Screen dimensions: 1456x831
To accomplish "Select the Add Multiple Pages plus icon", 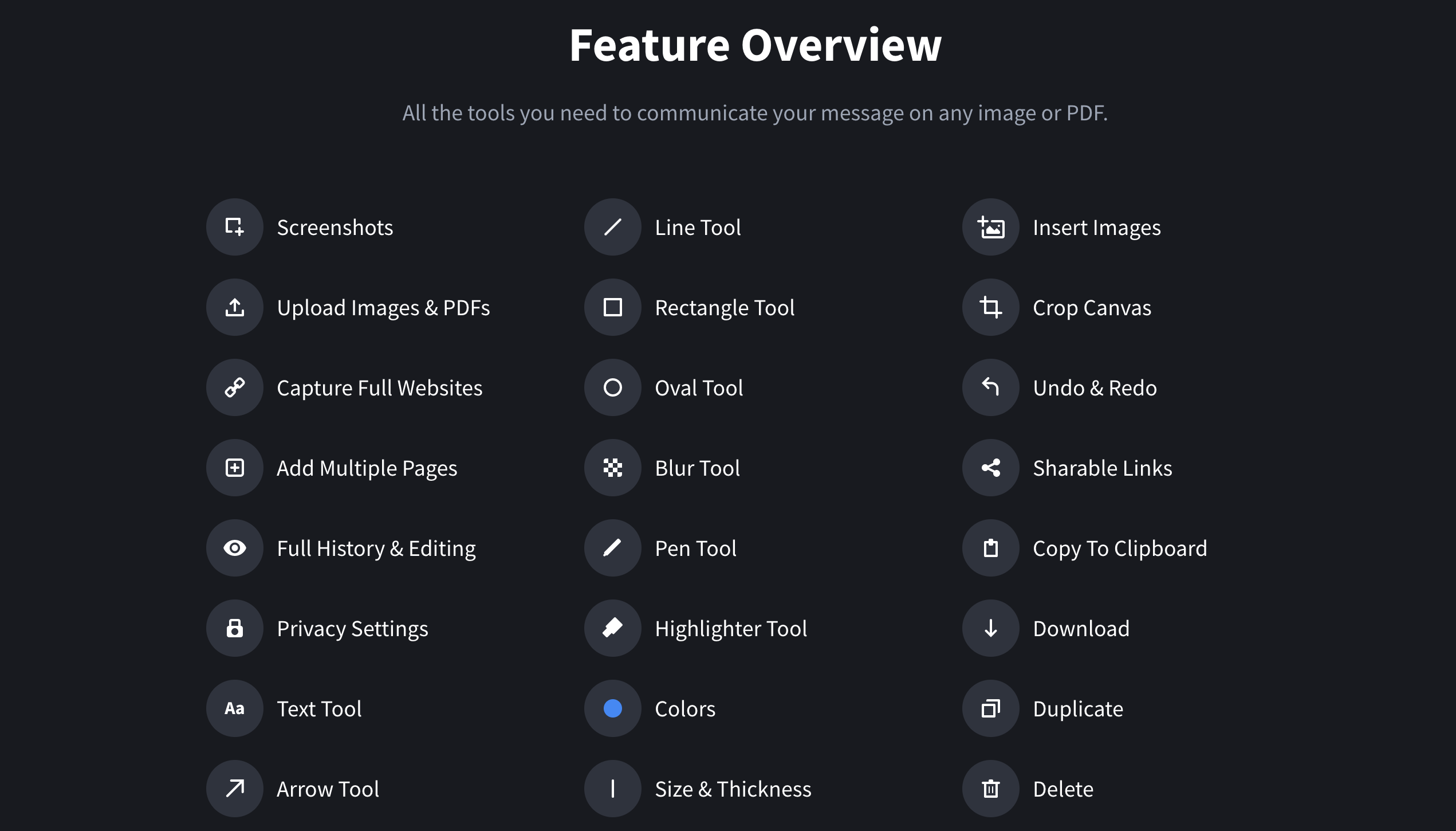I will click(x=234, y=468).
